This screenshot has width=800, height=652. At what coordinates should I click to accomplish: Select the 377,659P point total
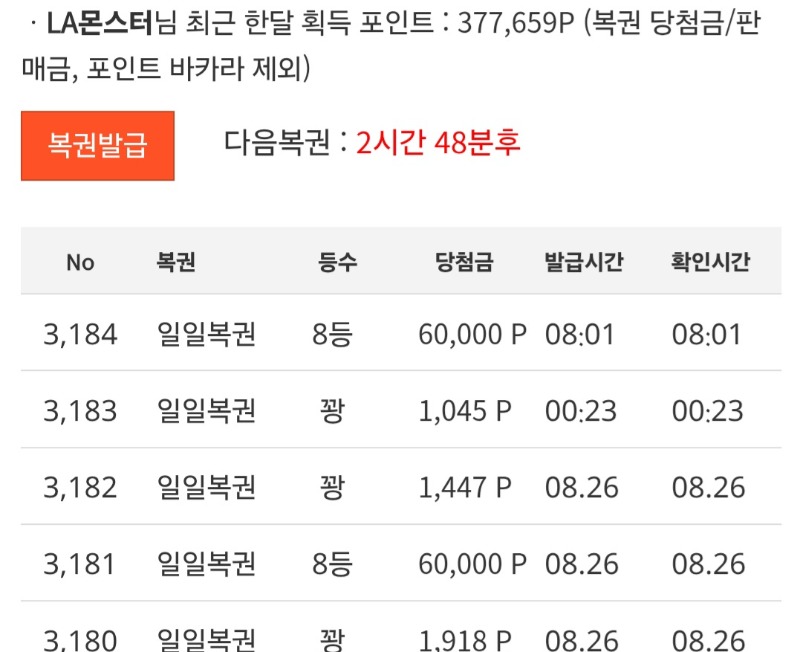[x=516, y=23]
